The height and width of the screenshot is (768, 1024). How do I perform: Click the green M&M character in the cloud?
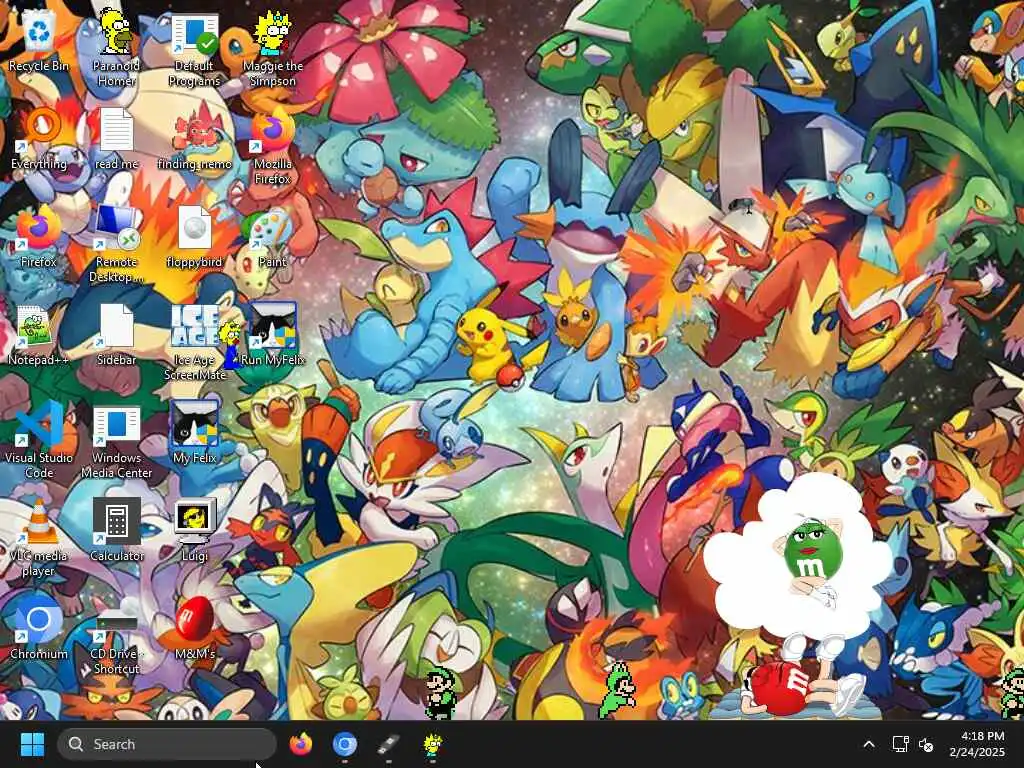[x=810, y=555]
